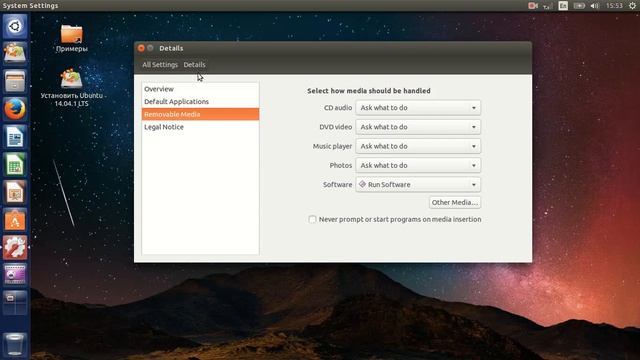Open LibreOffice Writer from launcher
The height and width of the screenshot is (360, 640).
15,137
